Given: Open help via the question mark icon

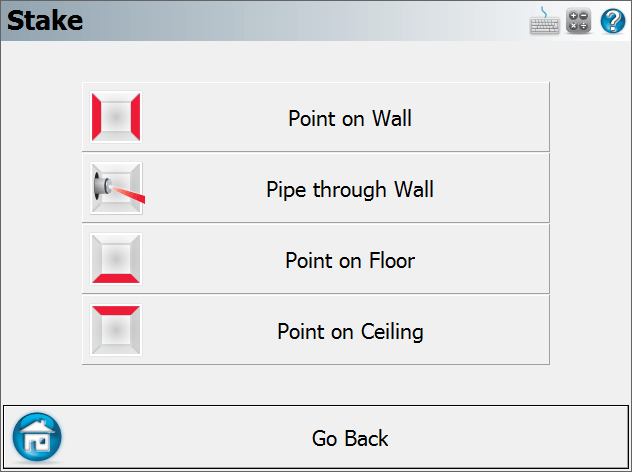Looking at the screenshot, I should (613, 21).
